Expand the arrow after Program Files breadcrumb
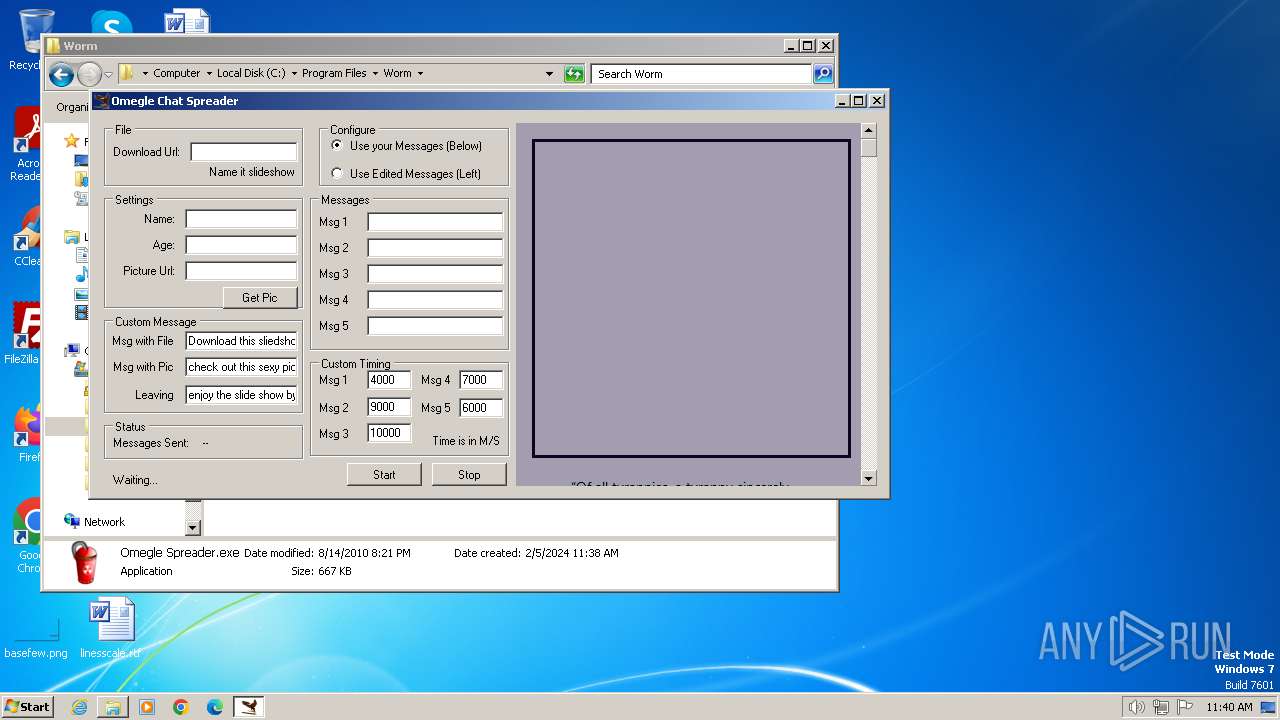This screenshot has width=1280, height=720. coord(375,74)
